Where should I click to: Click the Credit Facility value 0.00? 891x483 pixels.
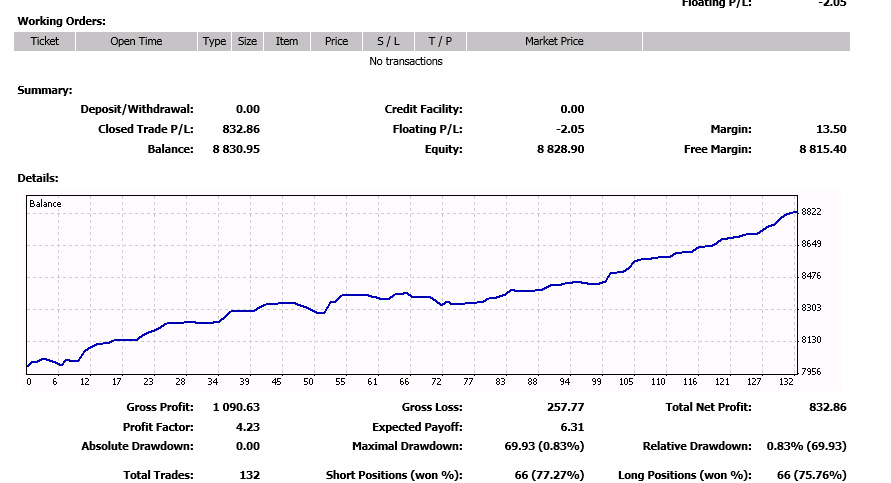pyautogui.click(x=572, y=109)
